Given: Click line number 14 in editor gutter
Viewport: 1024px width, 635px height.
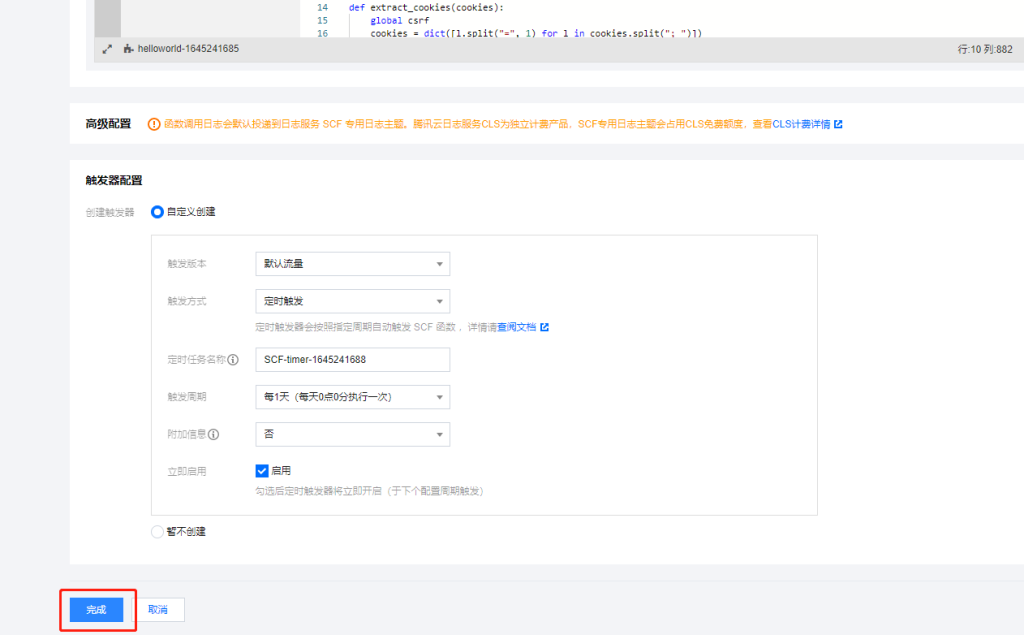Looking at the screenshot, I should click(323, 8).
